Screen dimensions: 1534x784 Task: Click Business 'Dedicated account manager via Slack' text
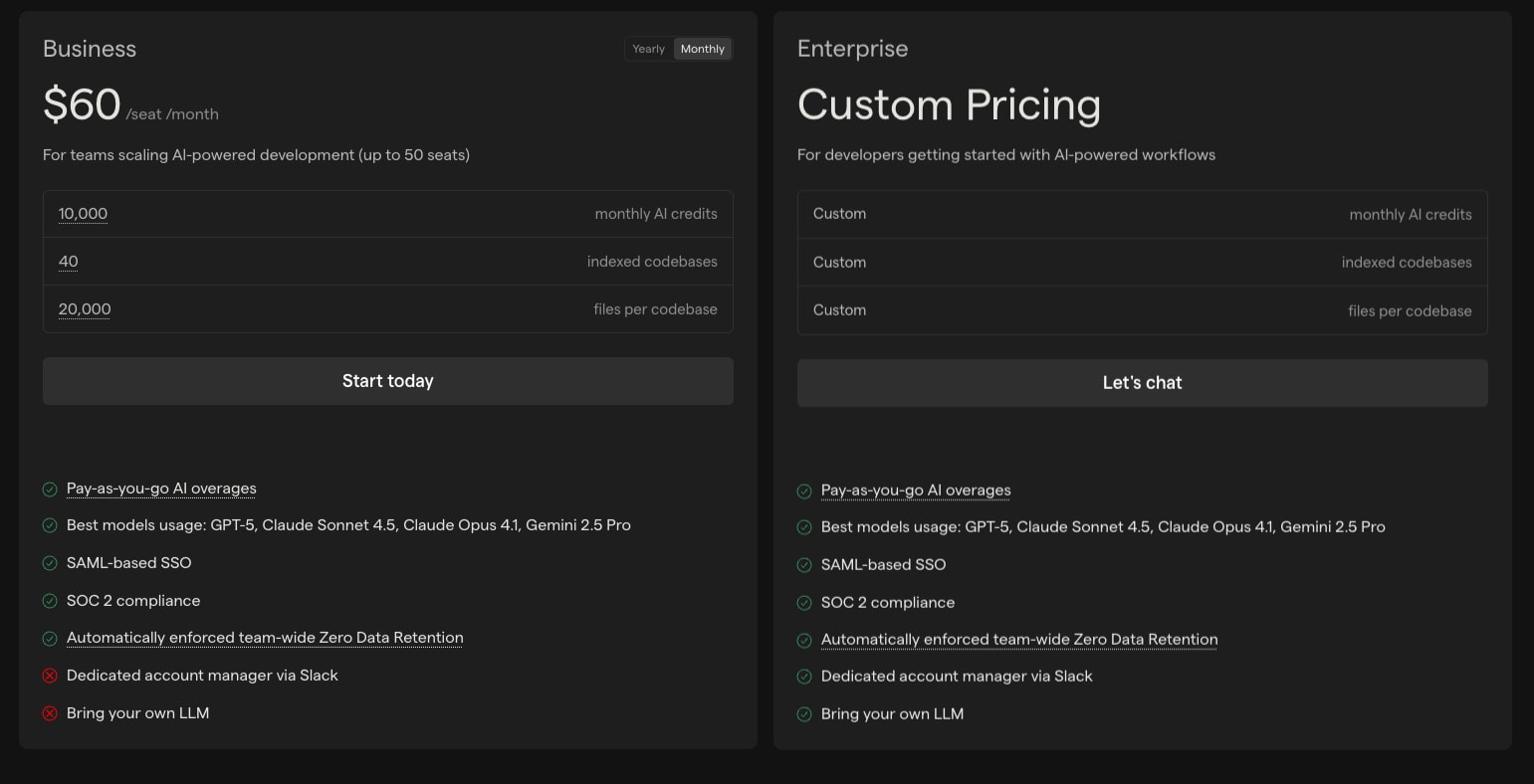click(x=202, y=676)
